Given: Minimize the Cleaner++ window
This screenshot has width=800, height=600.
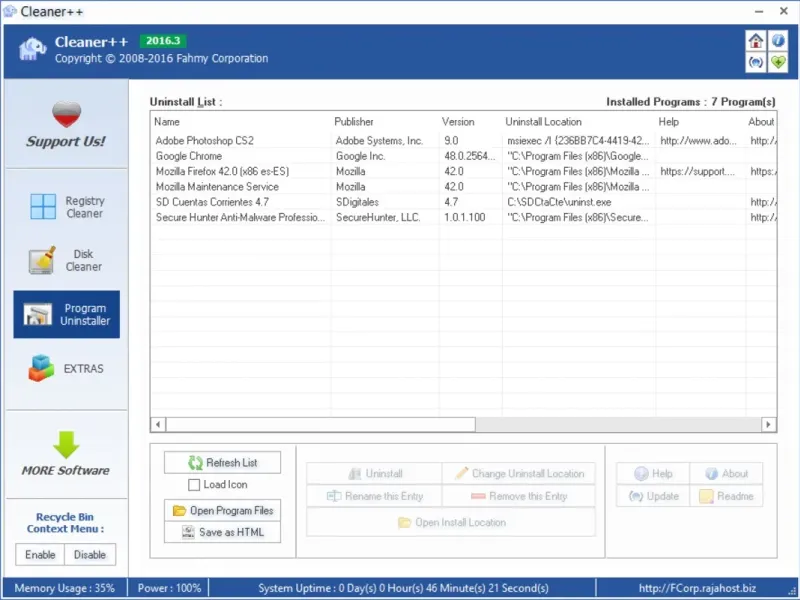Looking at the screenshot, I should pyautogui.click(x=759, y=11).
